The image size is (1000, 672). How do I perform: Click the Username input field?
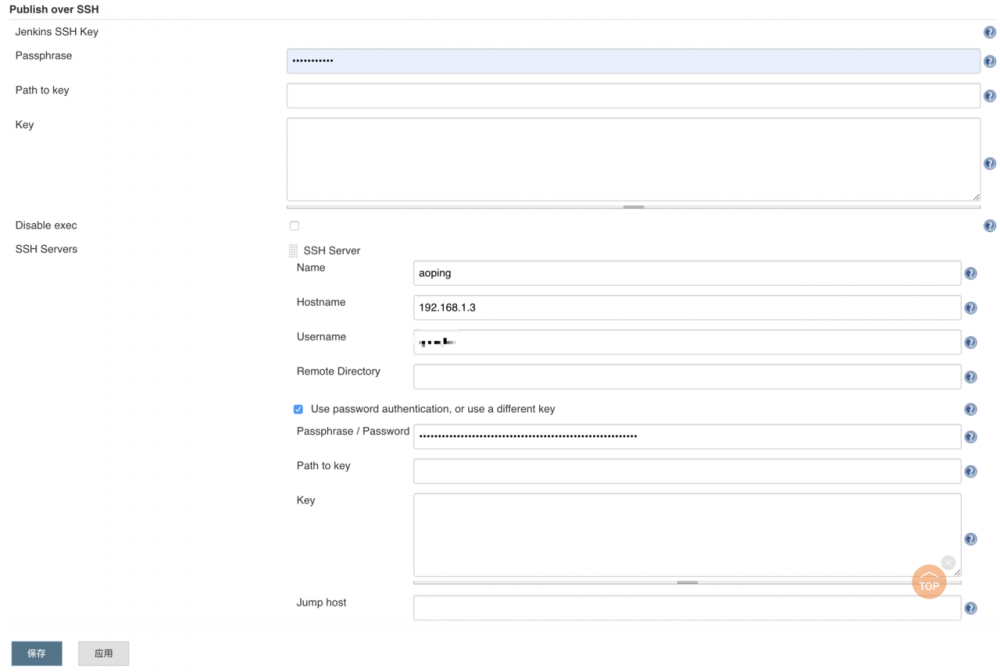click(687, 342)
